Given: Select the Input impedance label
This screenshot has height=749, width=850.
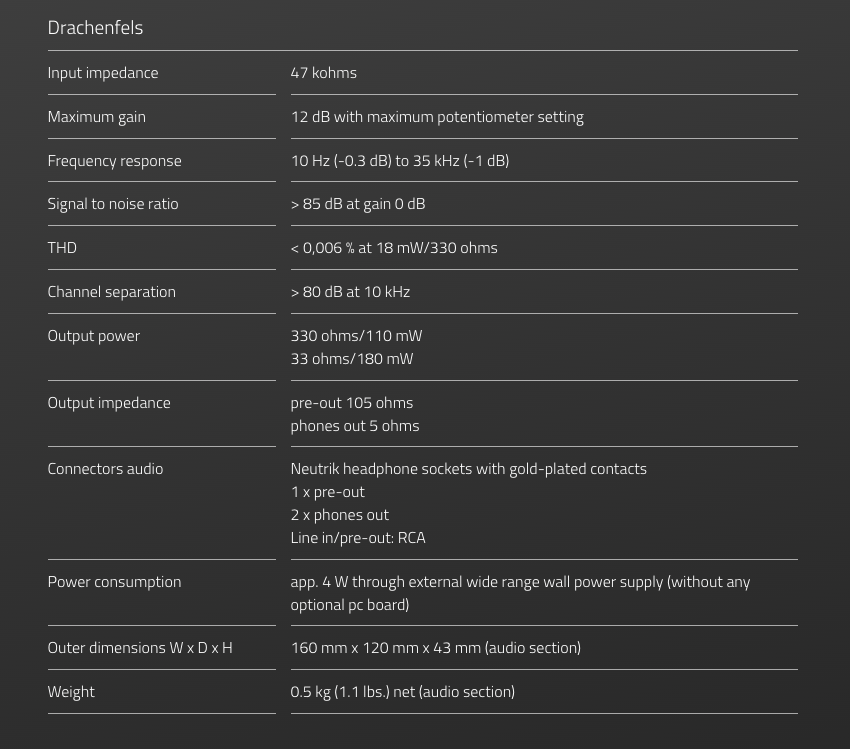Looking at the screenshot, I should (102, 73).
